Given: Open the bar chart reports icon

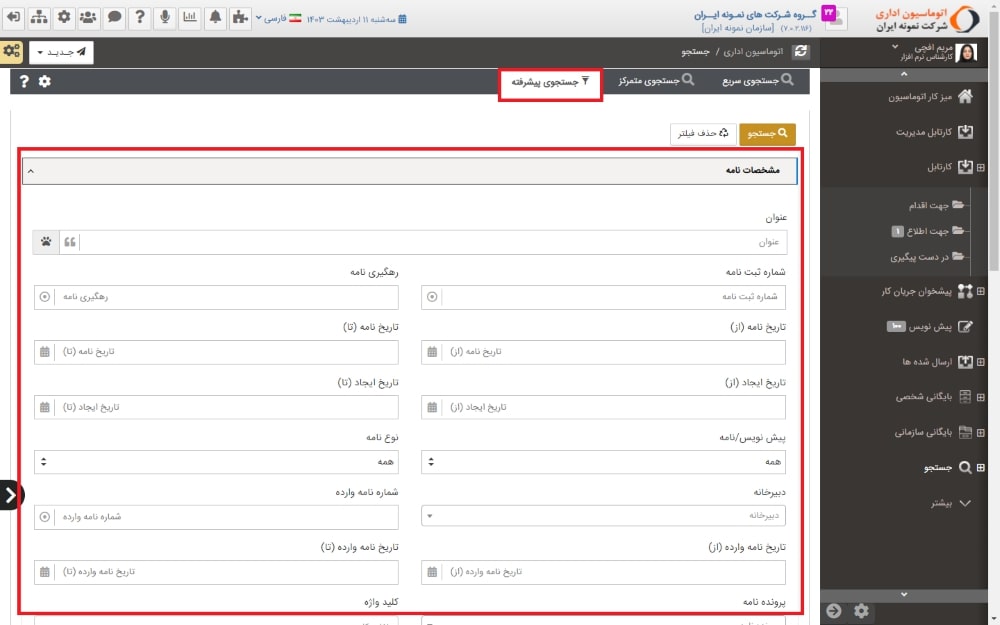Looking at the screenshot, I should 190,17.
